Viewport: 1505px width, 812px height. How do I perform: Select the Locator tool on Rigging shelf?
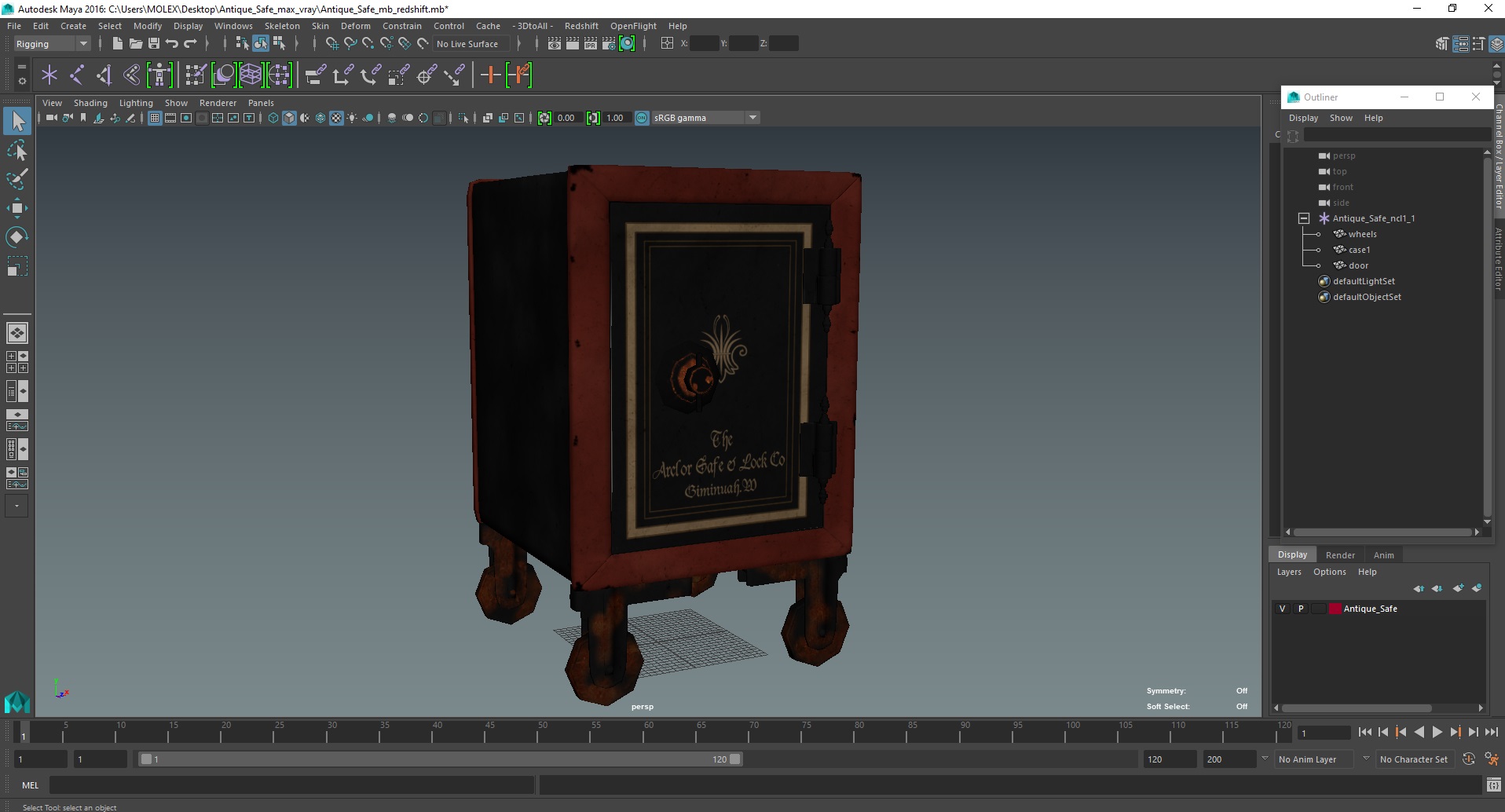click(x=49, y=75)
